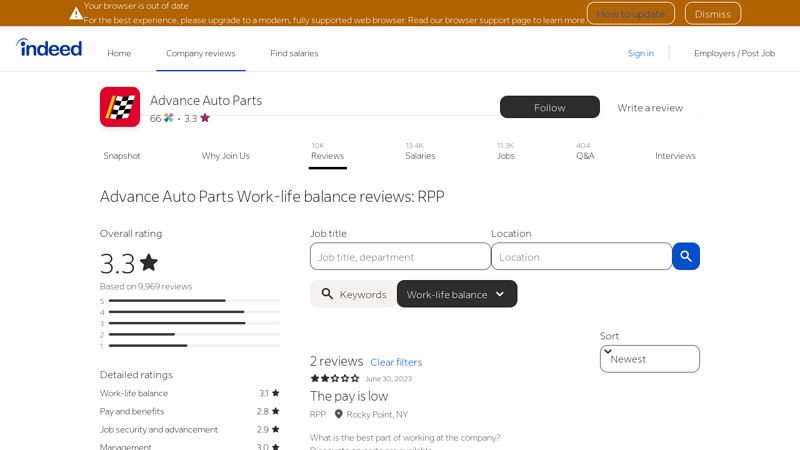
Task: Open Employers / Post Job link
Action: click(734, 53)
